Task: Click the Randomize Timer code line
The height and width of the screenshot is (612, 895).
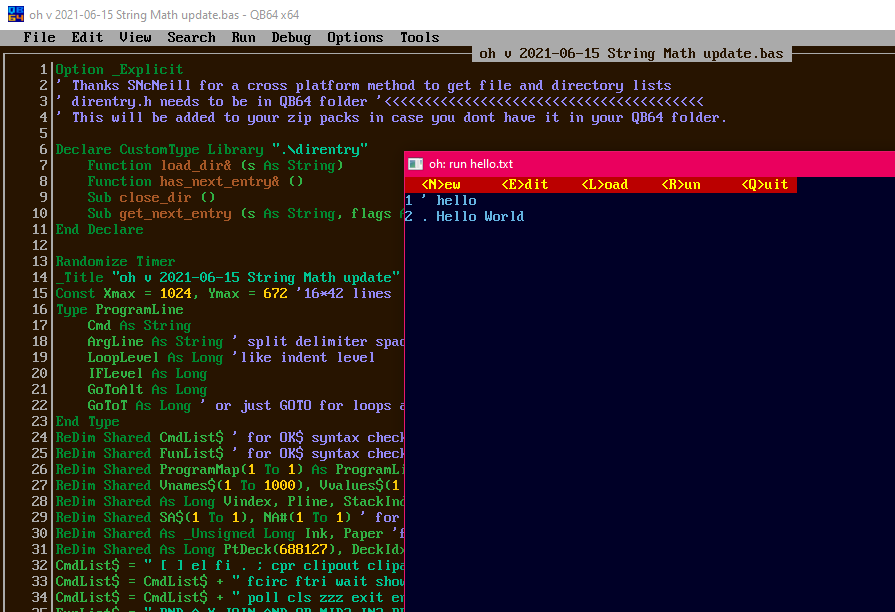Action: click(x=115, y=262)
